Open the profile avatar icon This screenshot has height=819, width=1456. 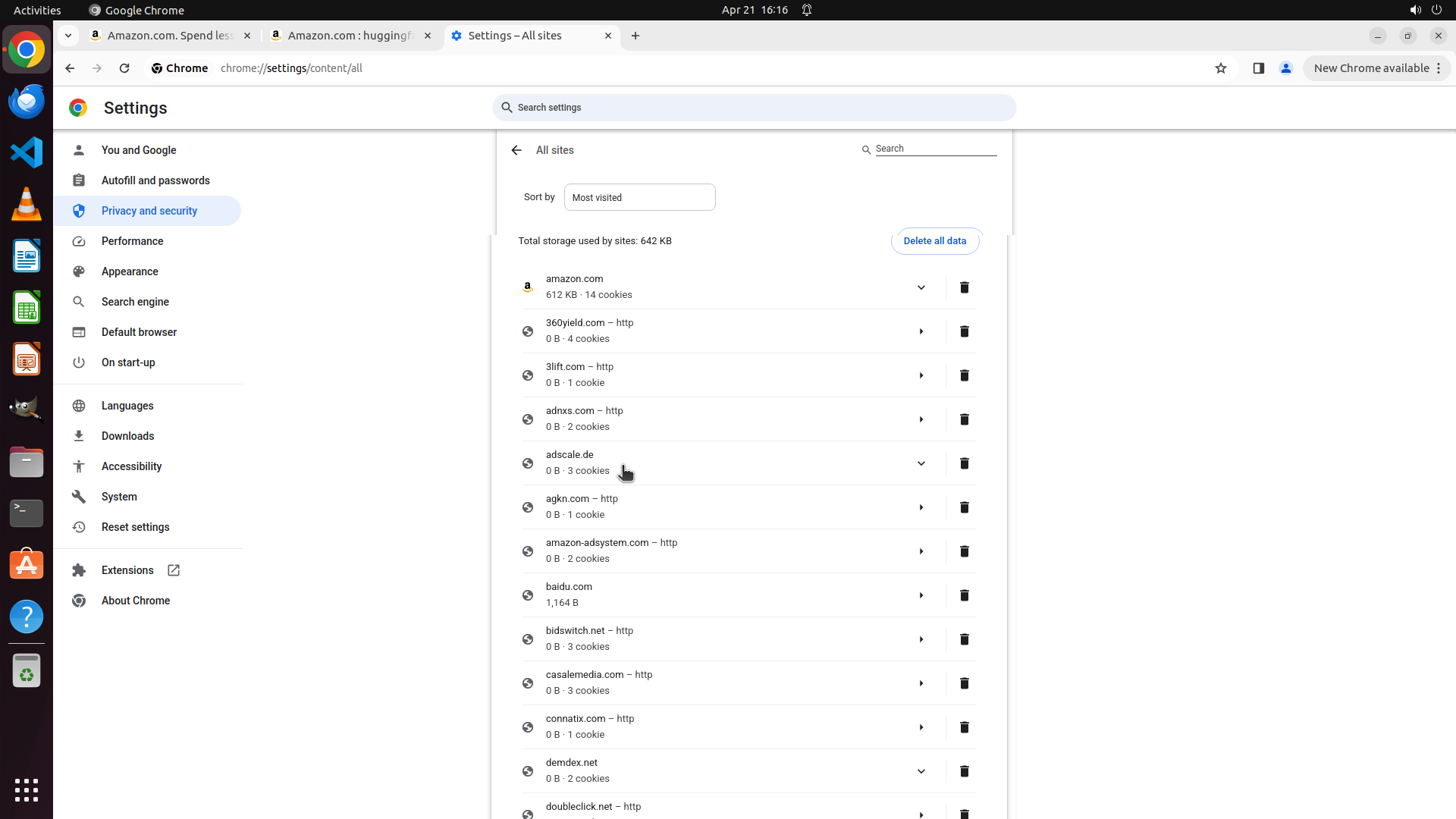(1285, 68)
